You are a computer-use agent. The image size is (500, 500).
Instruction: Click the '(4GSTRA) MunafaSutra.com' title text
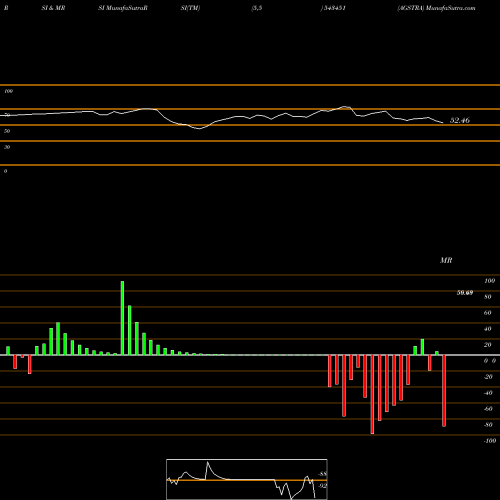[436, 8]
